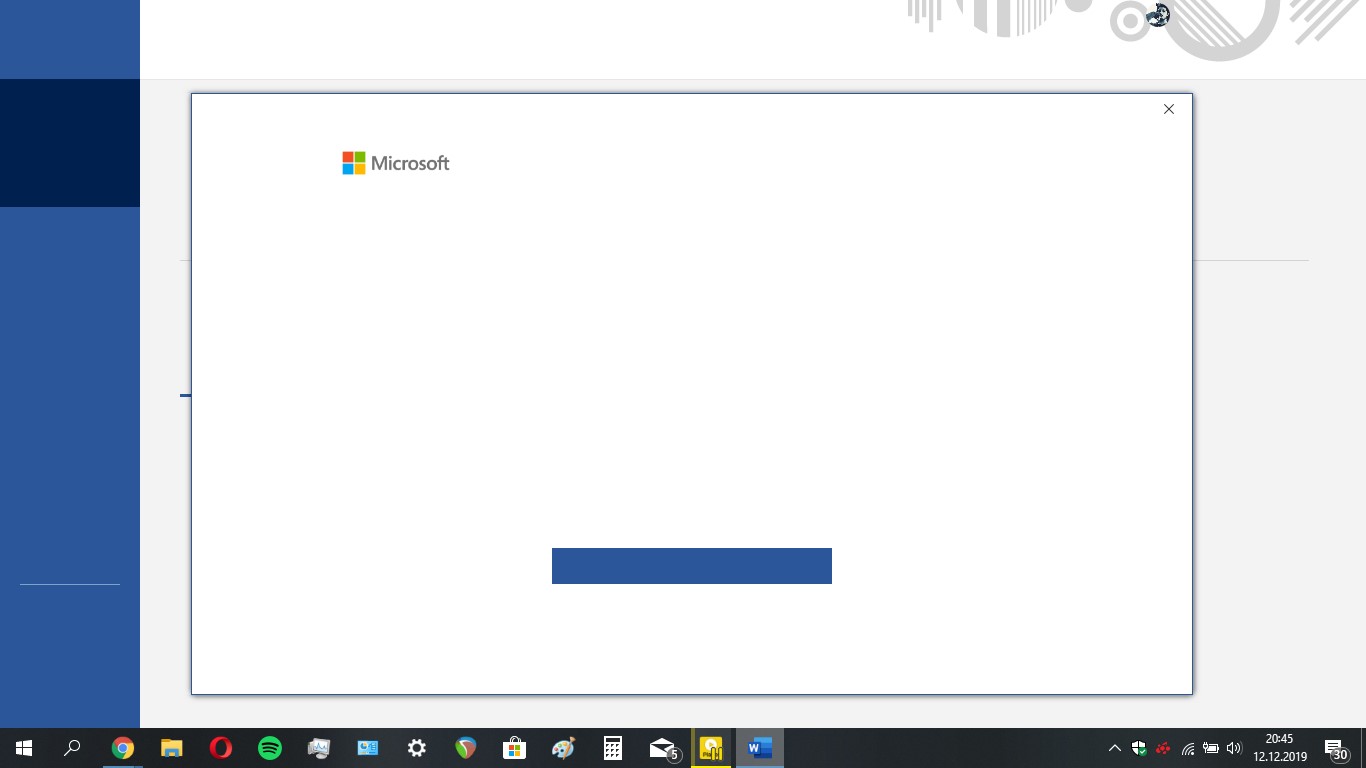Viewport: 1366px width, 768px height.
Task: Open Calculator from the taskbar
Action: pos(612,748)
